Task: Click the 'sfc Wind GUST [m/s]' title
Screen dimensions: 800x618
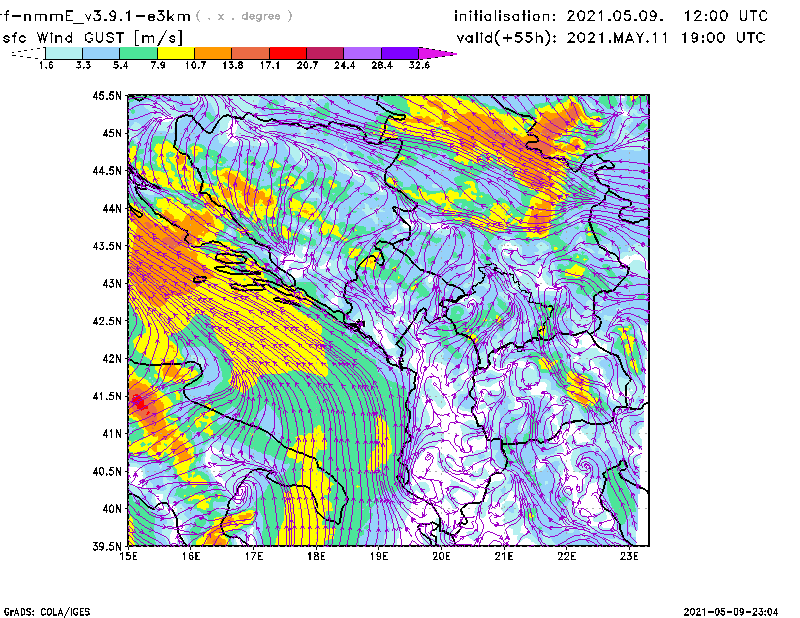Action: click(92, 38)
